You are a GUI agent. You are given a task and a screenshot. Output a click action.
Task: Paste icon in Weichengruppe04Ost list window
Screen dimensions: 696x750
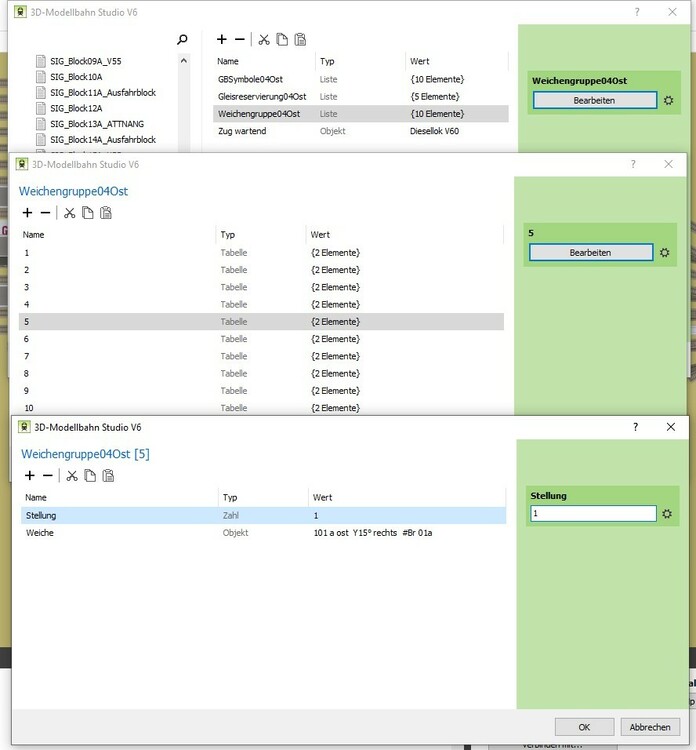tap(106, 212)
